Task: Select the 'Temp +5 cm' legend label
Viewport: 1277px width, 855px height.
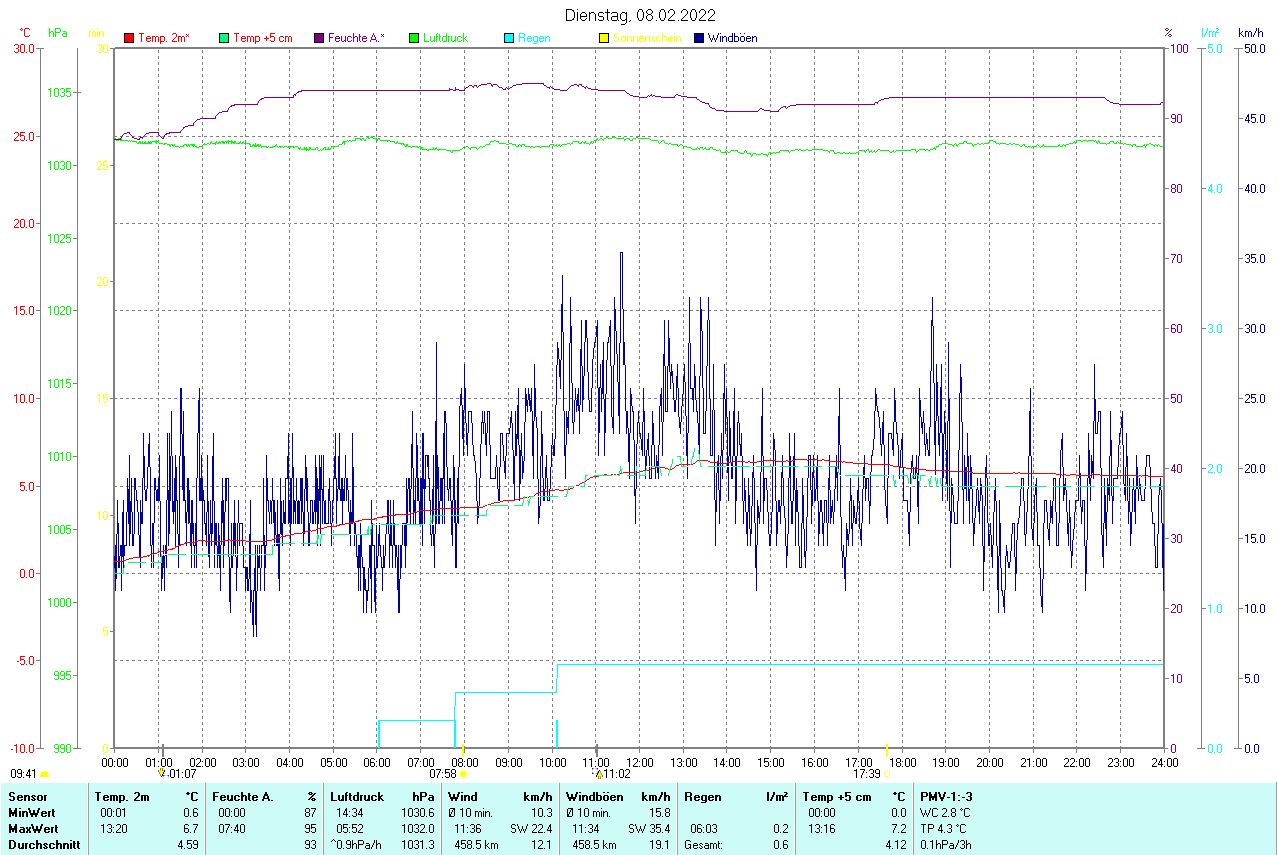Action: (263, 38)
